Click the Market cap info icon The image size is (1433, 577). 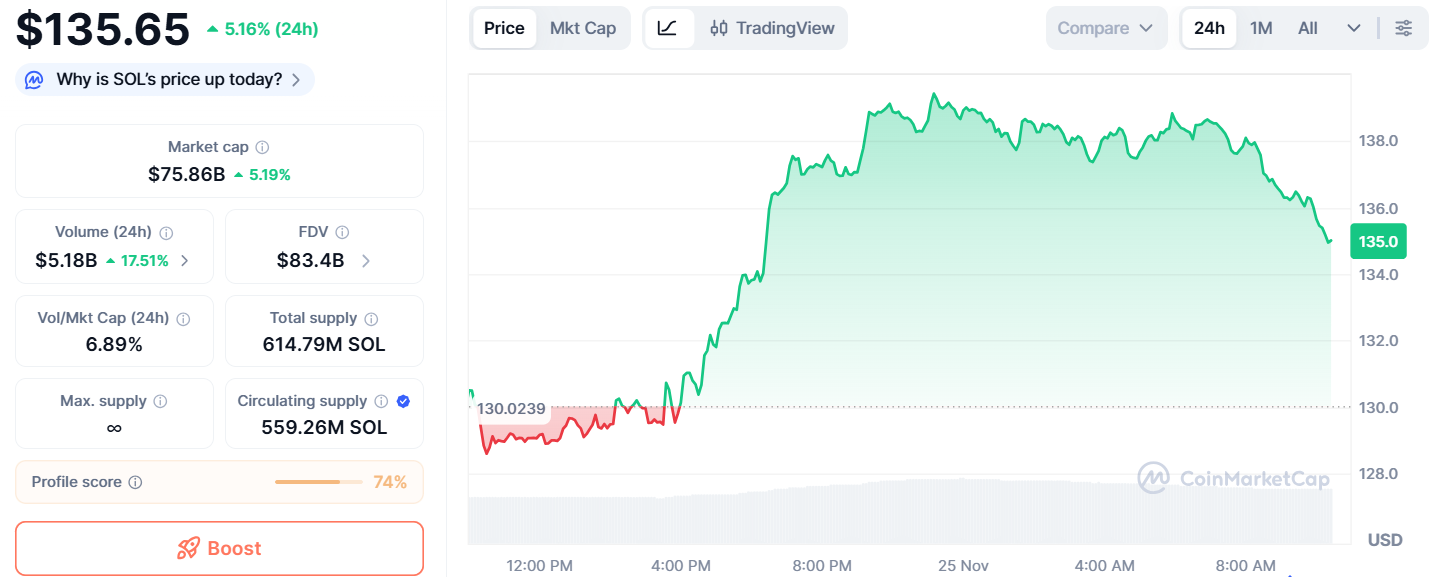coord(262,147)
